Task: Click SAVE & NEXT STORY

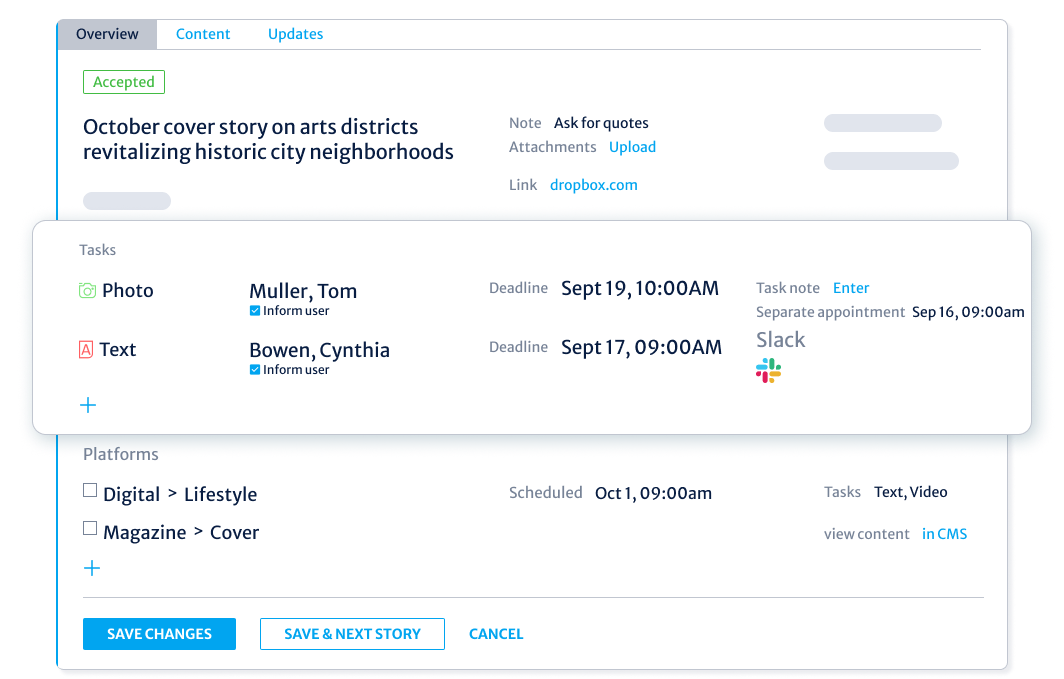Action: click(x=352, y=633)
